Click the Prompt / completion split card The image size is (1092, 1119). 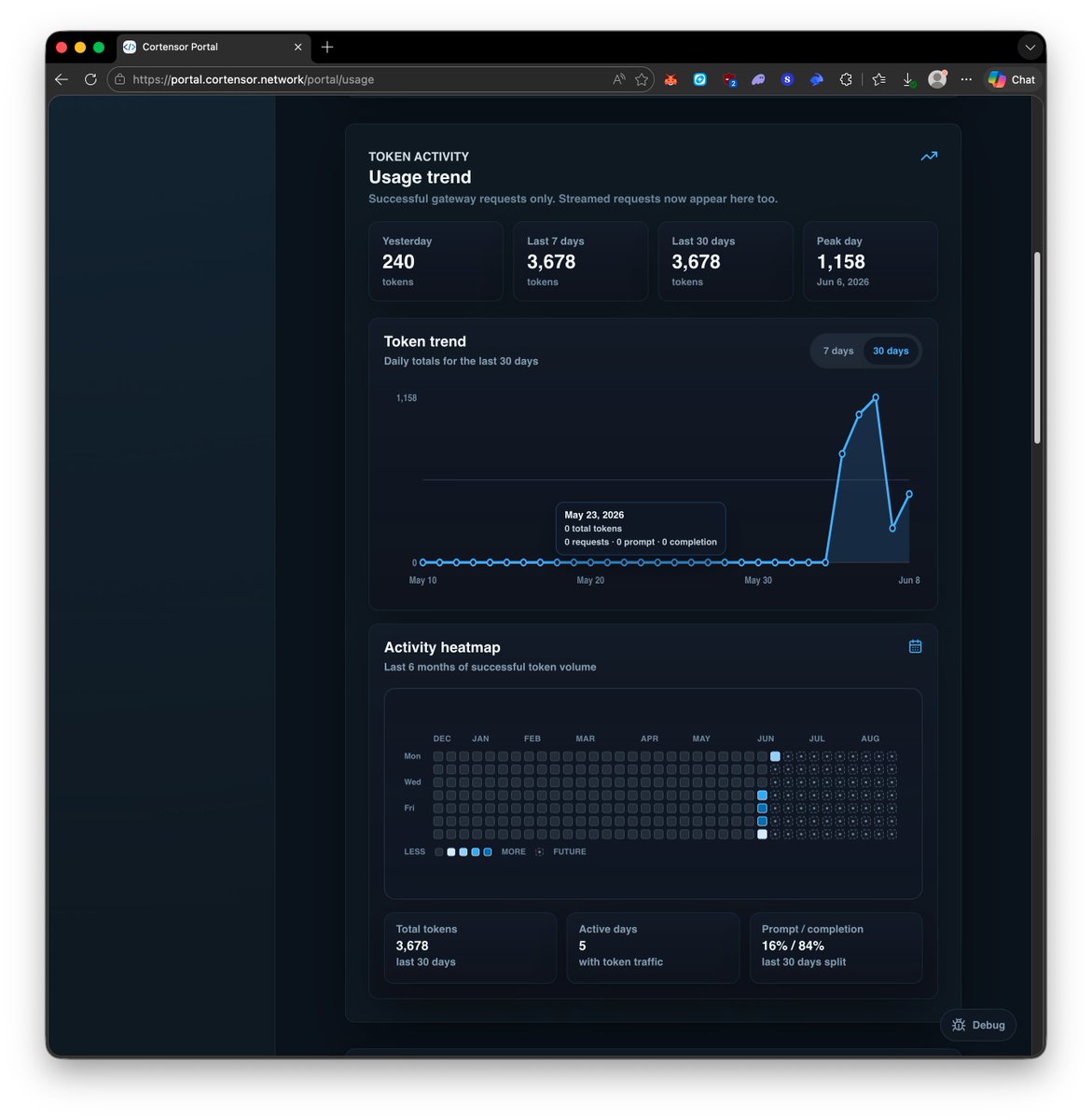[836, 947]
